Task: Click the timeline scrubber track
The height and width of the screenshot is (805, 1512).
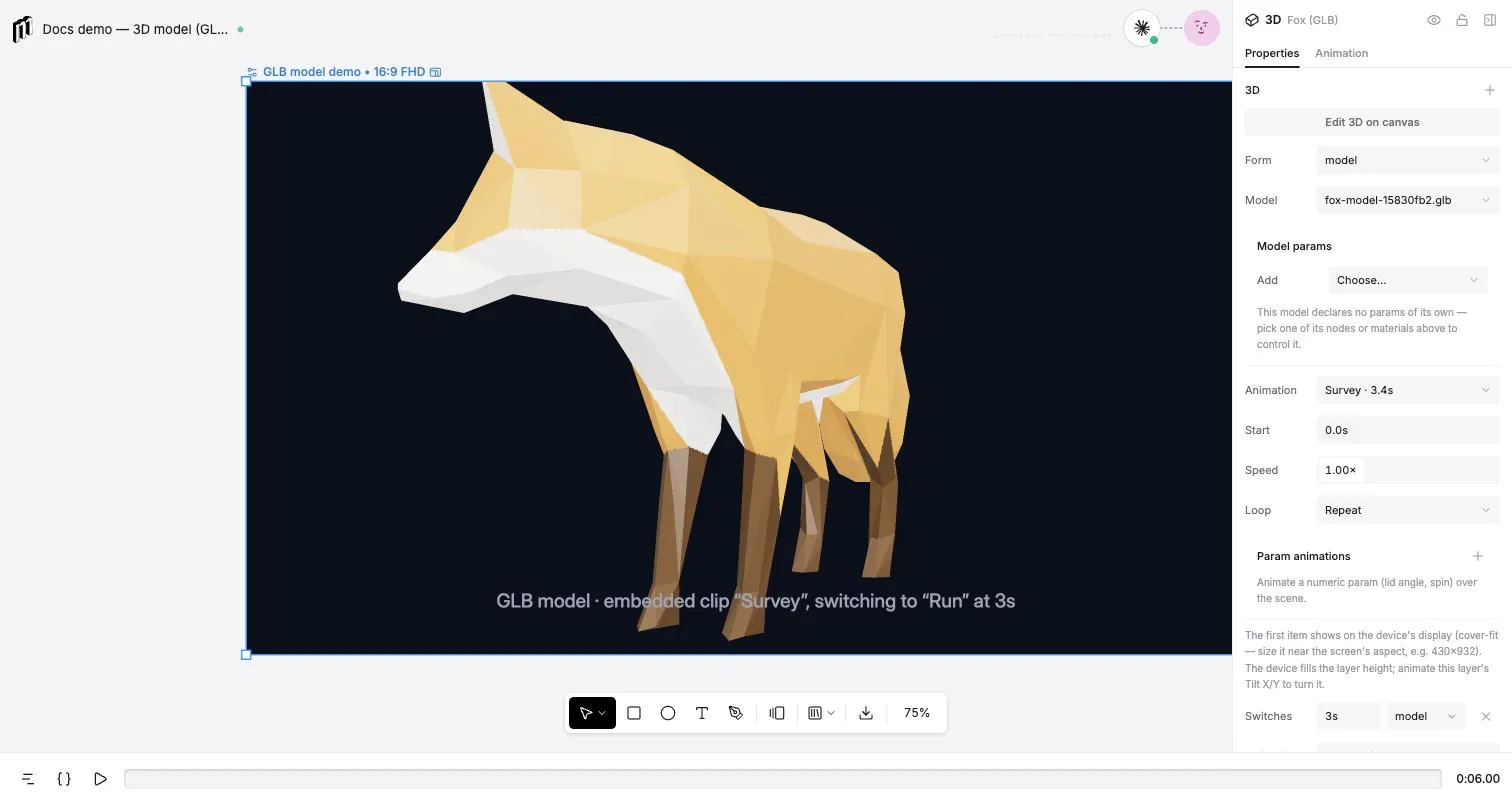Action: click(x=783, y=778)
